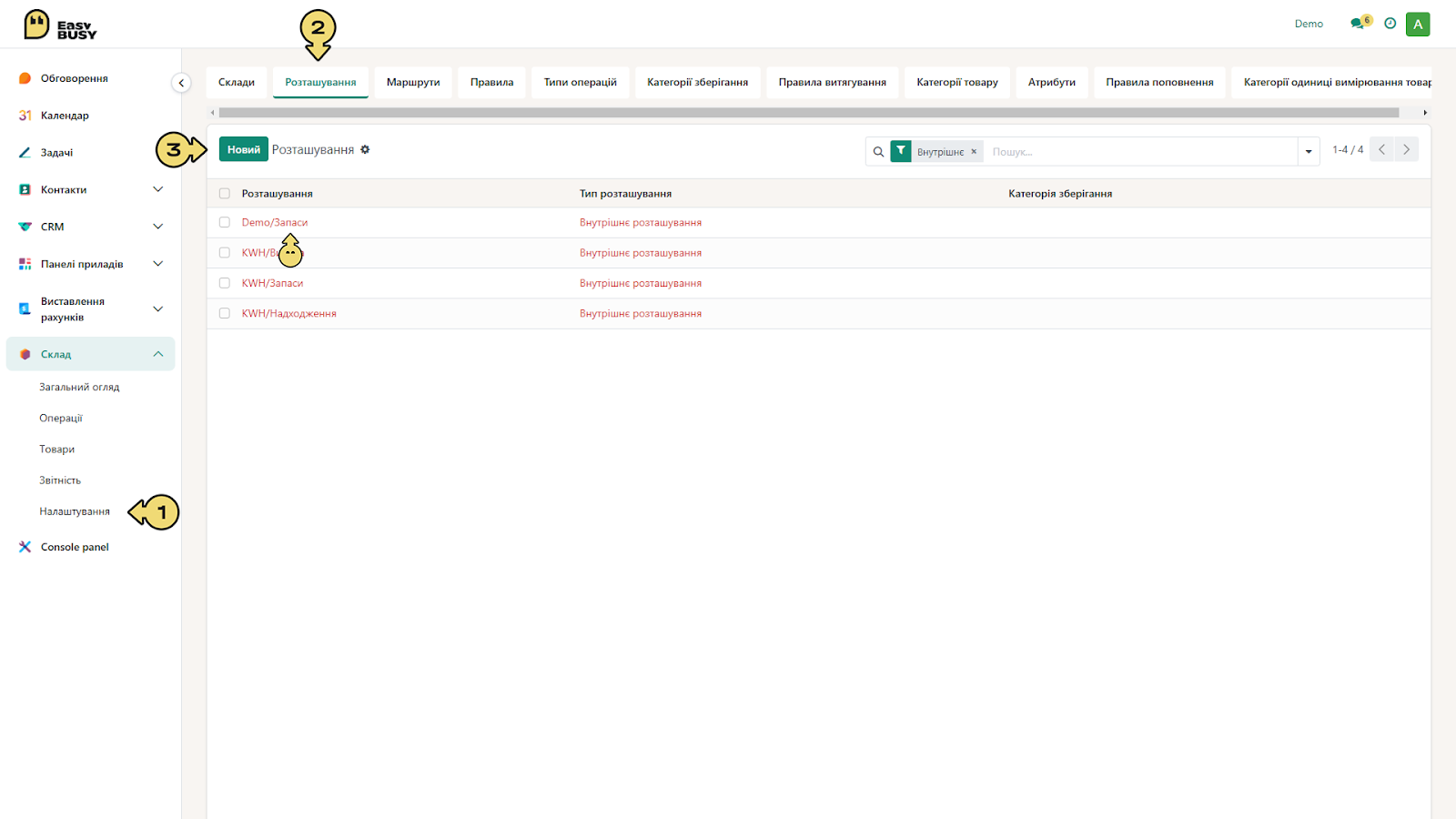Open the Типи операцій tab

pyautogui.click(x=581, y=82)
